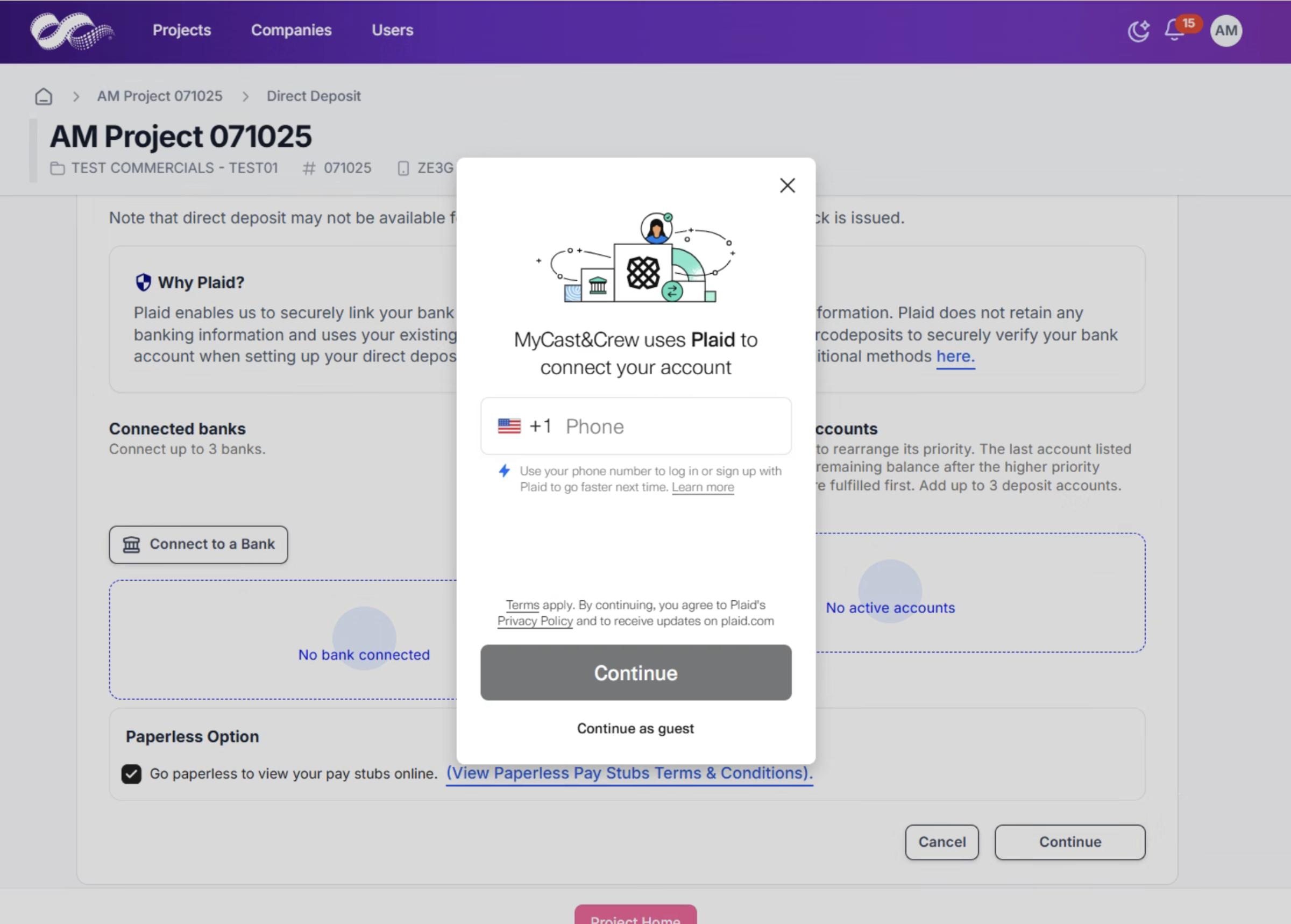
Task: Open Plaid's Privacy Policy link
Action: coord(535,621)
